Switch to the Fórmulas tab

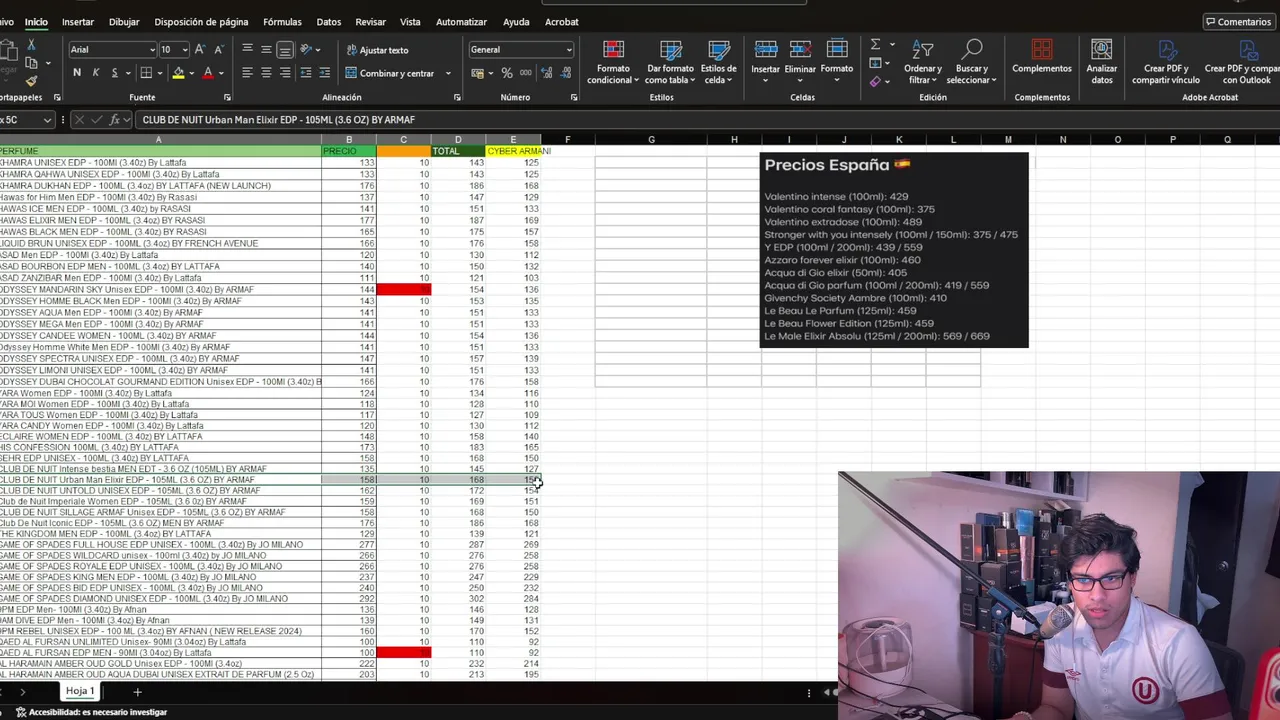pyautogui.click(x=282, y=22)
